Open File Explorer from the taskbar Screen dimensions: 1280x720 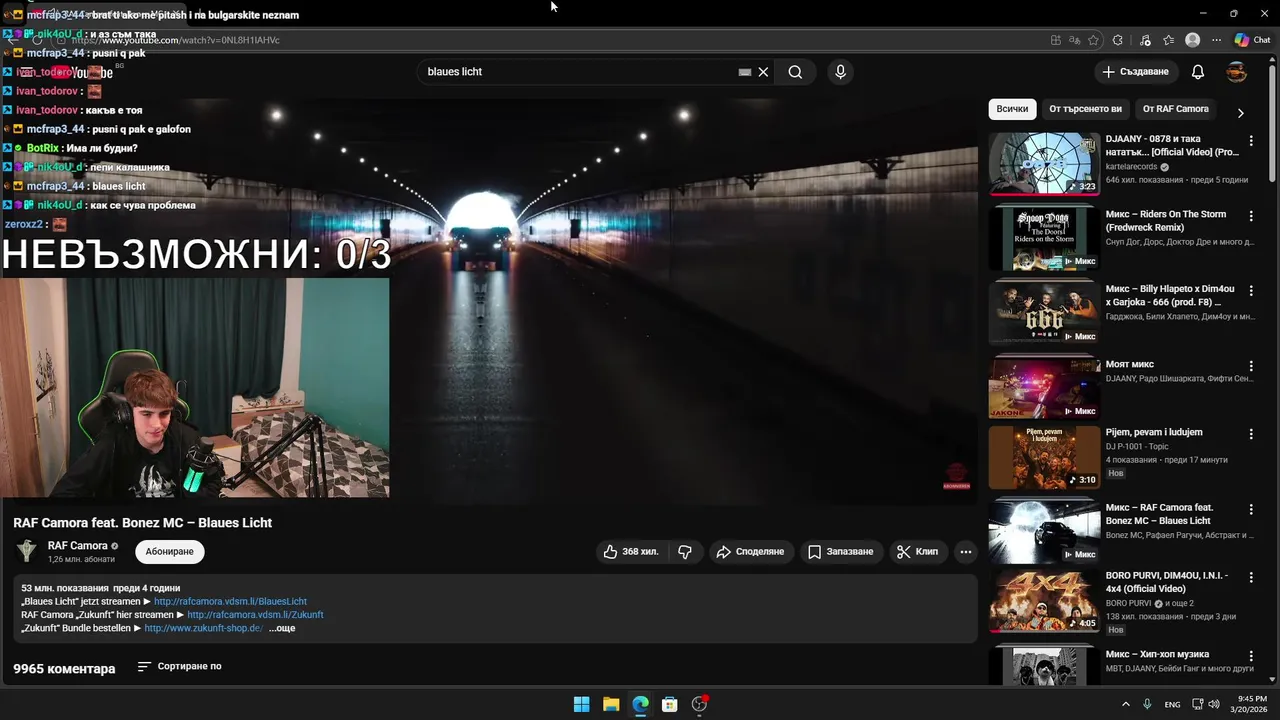click(x=611, y=704)
